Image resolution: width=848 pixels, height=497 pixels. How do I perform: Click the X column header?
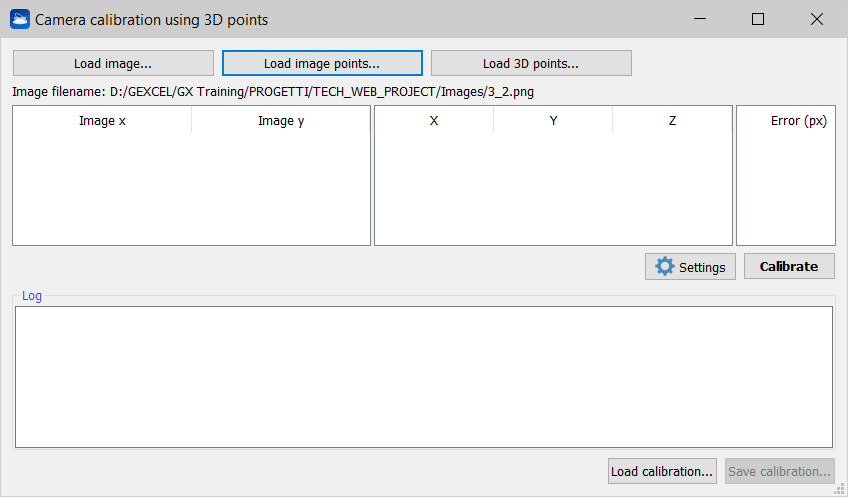434,121
